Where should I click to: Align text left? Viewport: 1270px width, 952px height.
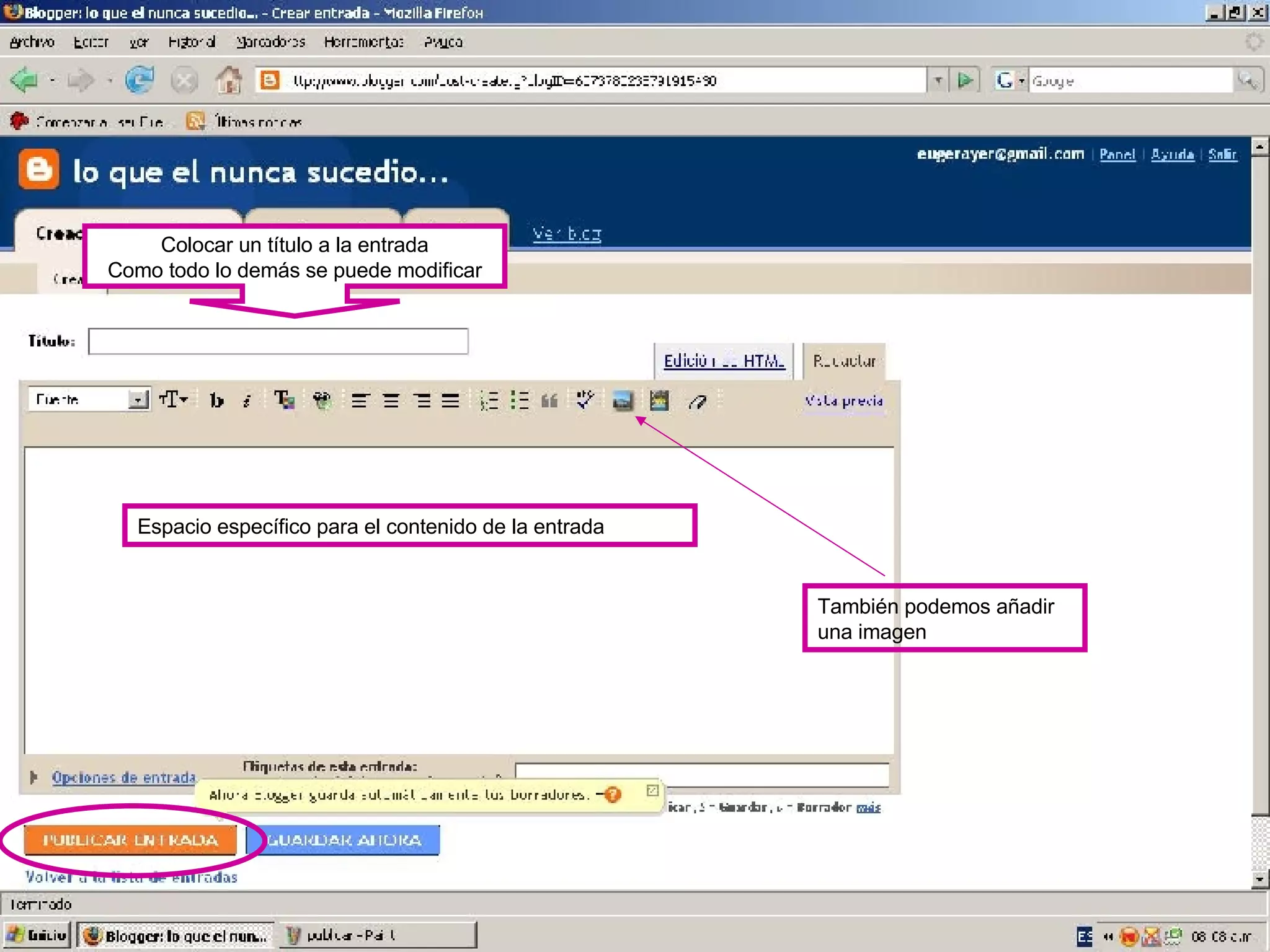tap(360, 401)
